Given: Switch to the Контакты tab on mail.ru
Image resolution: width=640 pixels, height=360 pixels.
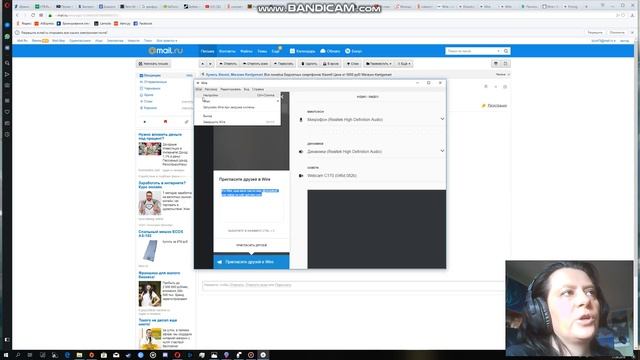Looking at the screenshot, I should click(x=227, y=51).
